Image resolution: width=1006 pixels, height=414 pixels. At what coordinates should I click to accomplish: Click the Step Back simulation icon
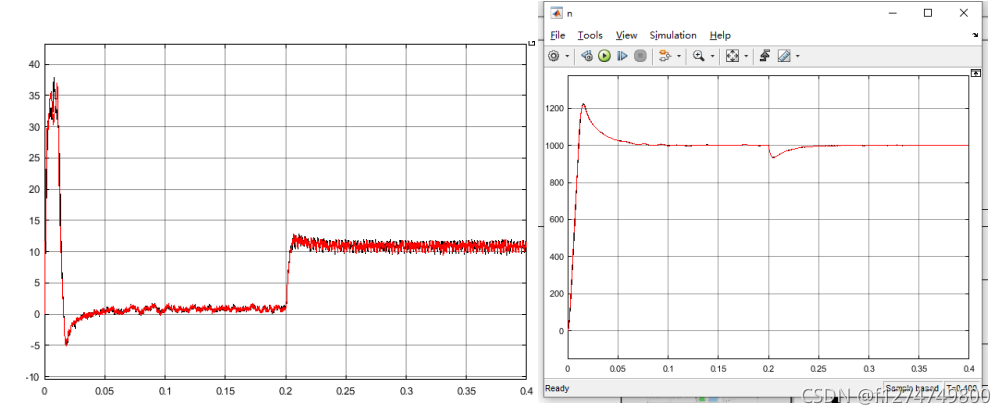(586, 56)
